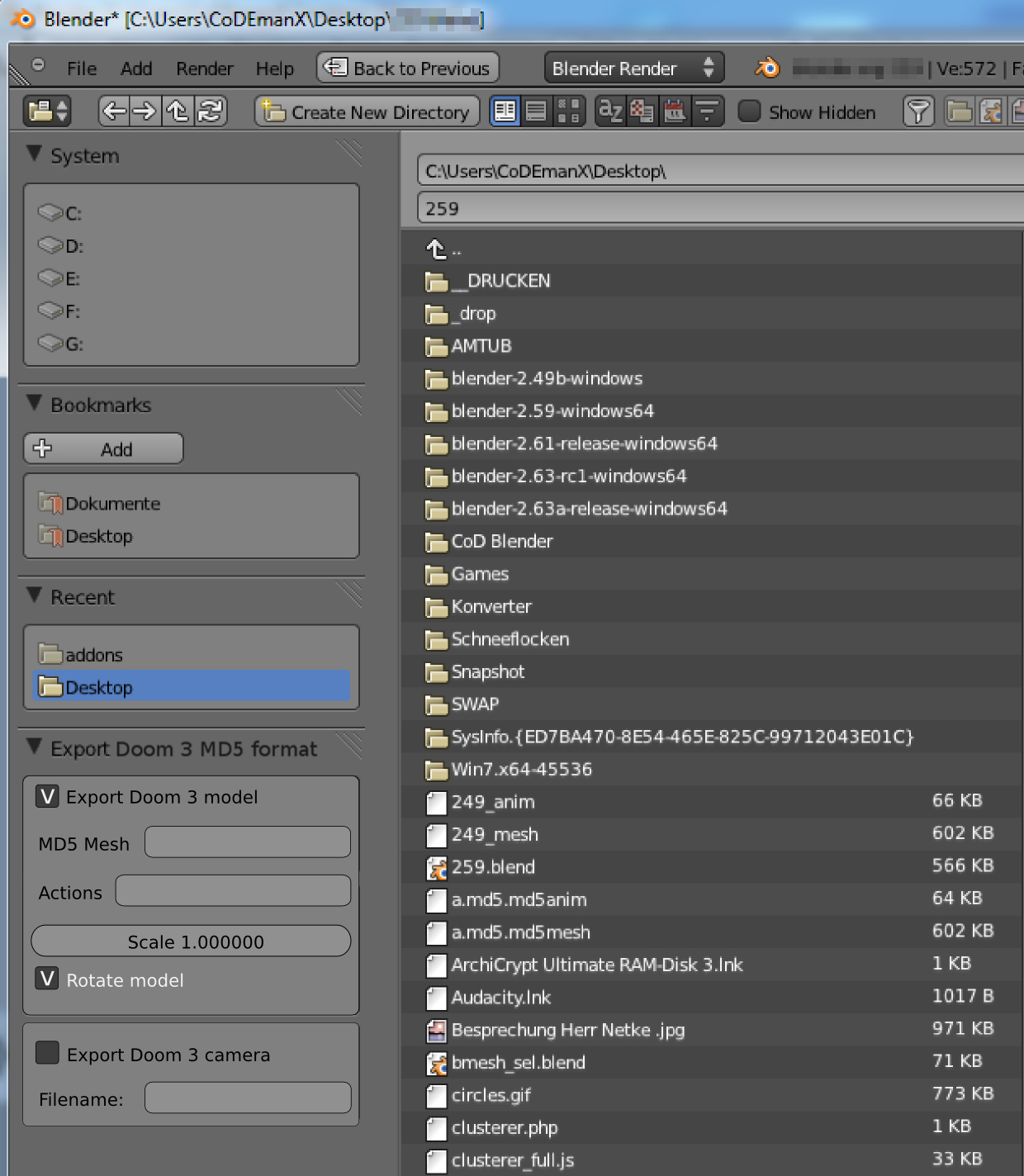Toggle blend files filter icon
The image size is (1024, 1176).
990,111
